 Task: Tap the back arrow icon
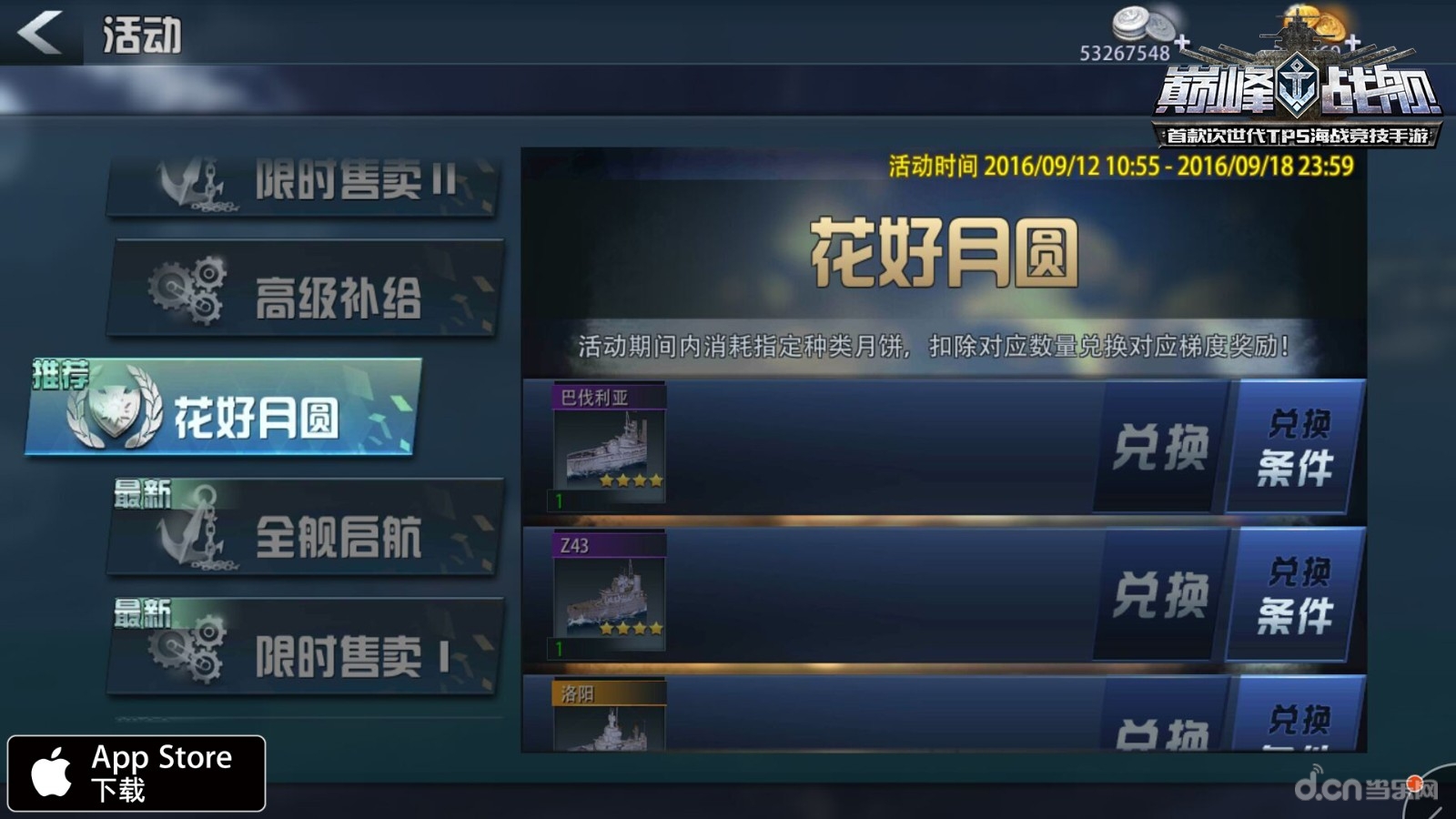coord(40,32)
